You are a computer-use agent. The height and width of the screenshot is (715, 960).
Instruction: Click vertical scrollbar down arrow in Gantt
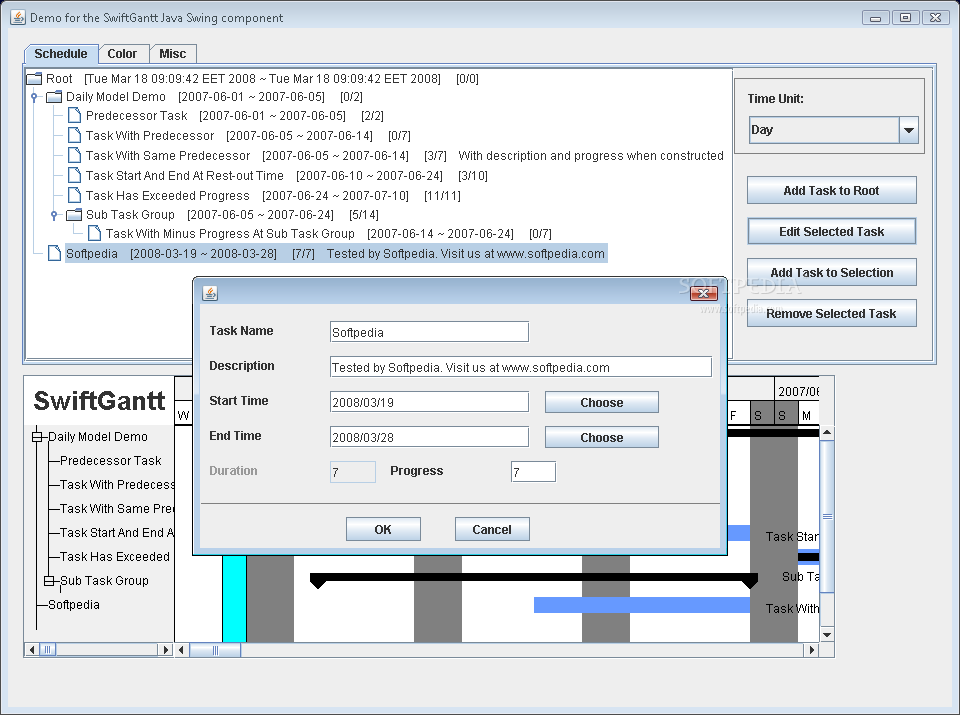coord(827,635)
